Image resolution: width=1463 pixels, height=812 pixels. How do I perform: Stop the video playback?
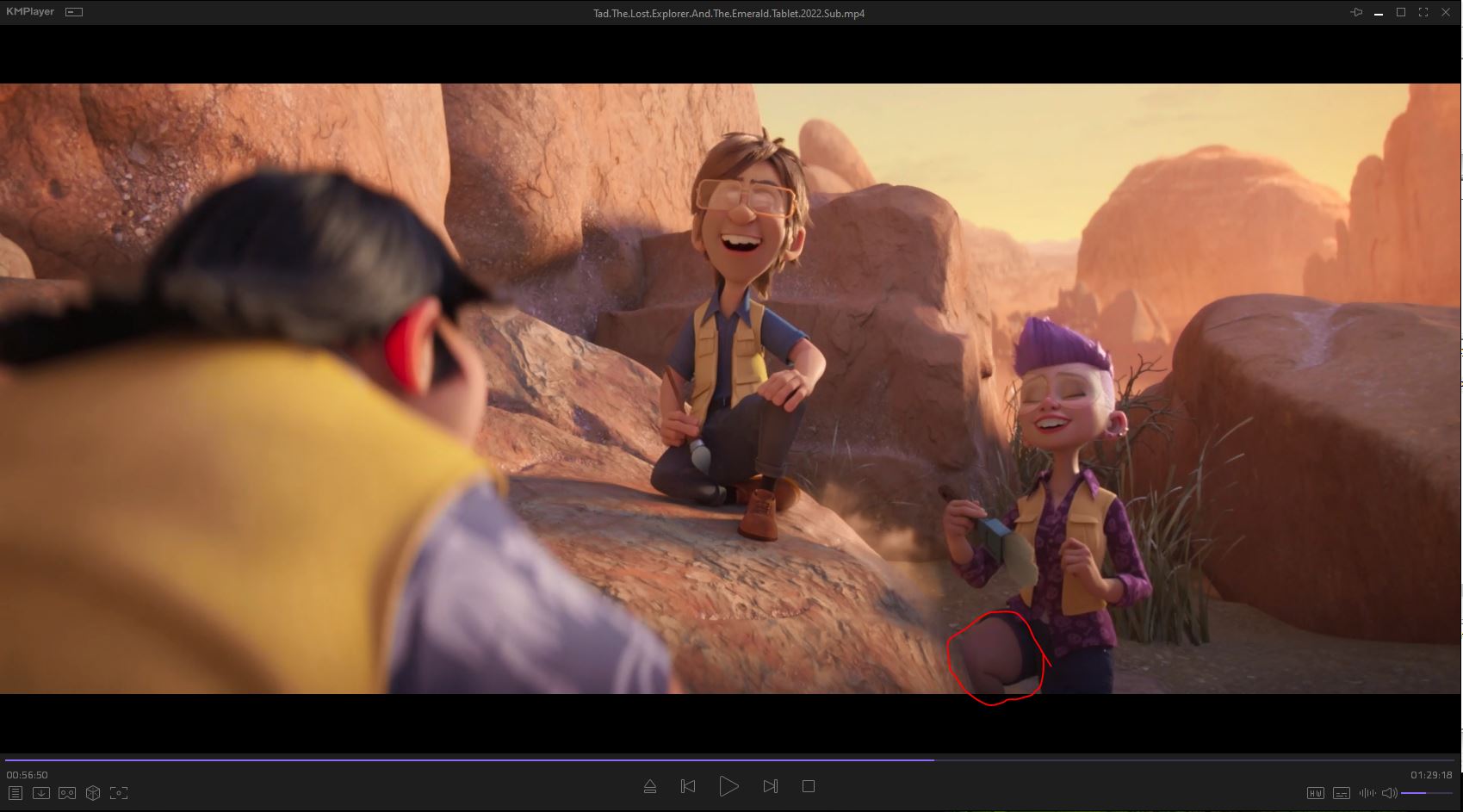(808, 786)
